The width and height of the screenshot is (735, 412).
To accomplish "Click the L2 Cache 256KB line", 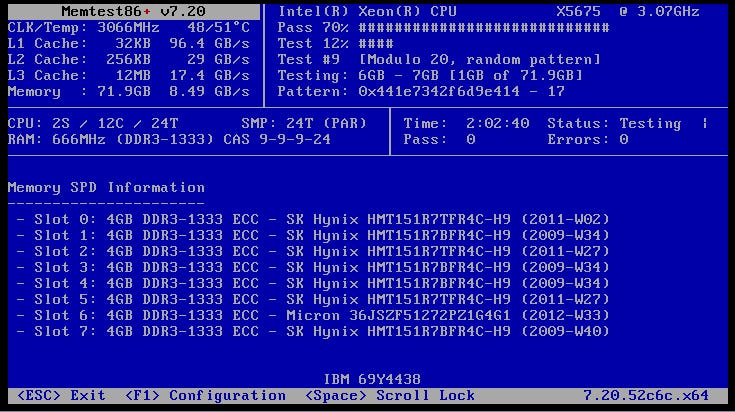I will (x=128, y=60).
